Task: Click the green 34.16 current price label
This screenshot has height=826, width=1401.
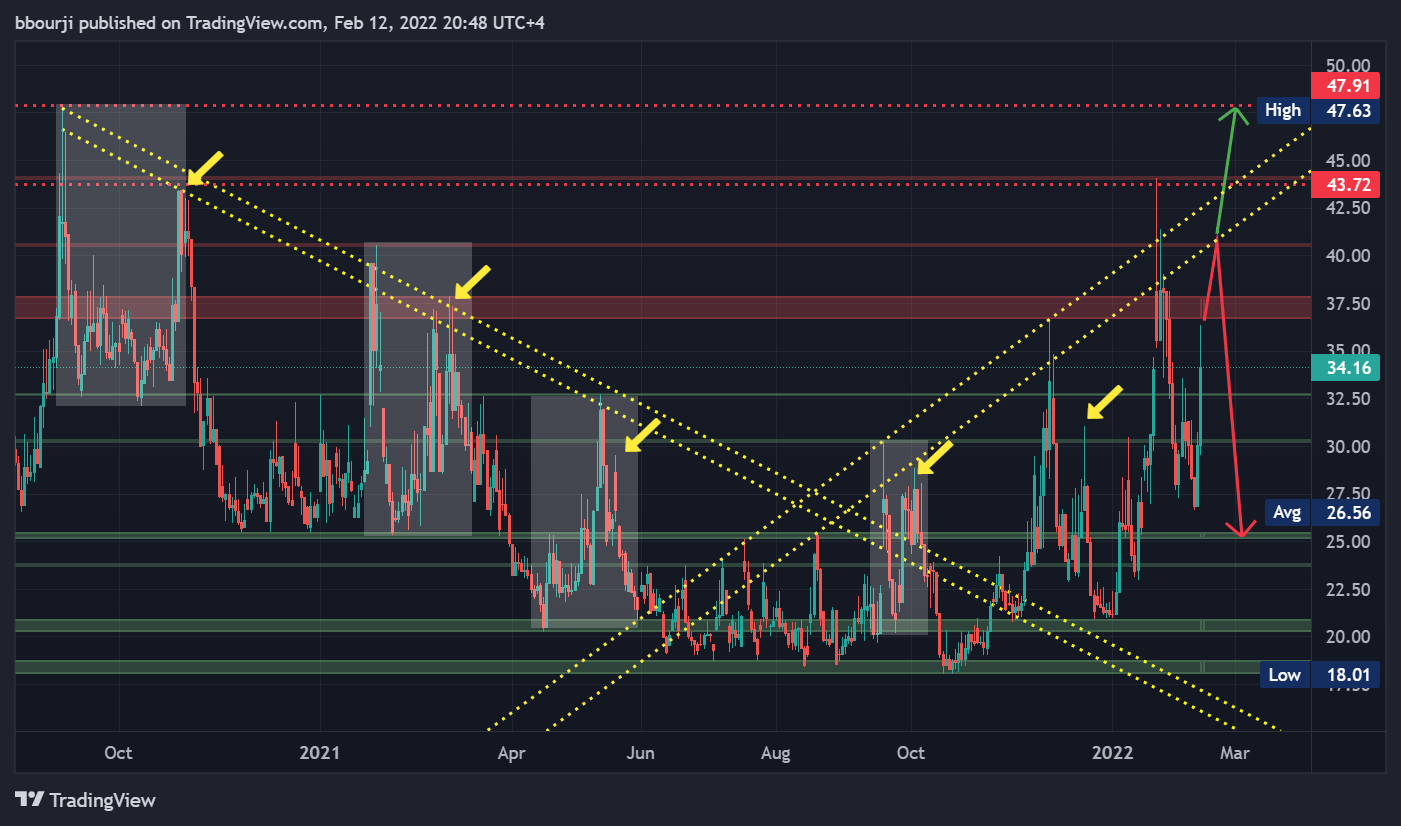Action: 1345,368
